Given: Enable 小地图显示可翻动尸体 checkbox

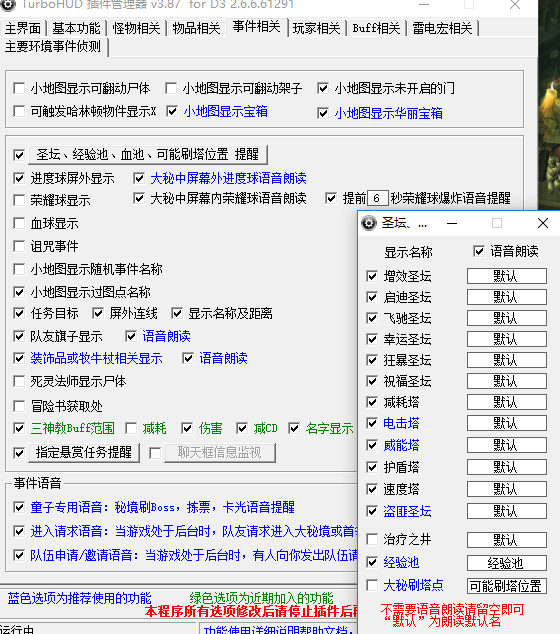Looking at the screenshot, I should (x=19, y=88).
